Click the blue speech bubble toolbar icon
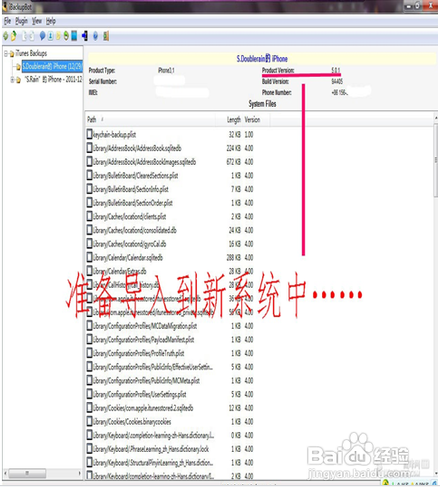Screen dimensions: 440x487 tap(42, 36)
